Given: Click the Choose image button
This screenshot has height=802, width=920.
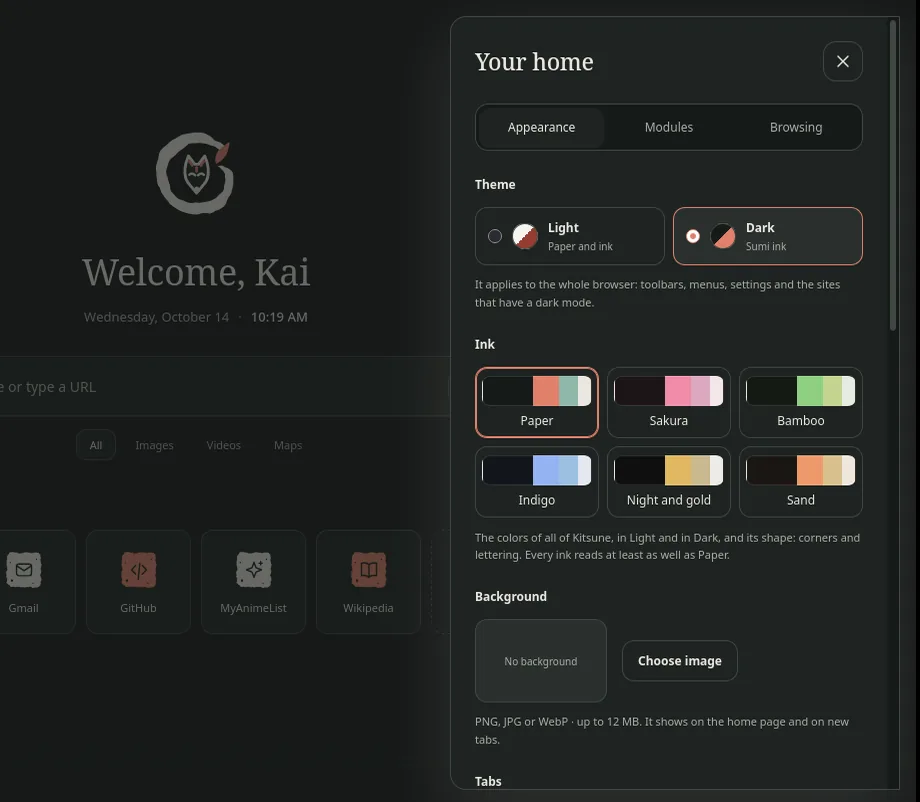Looking at the screenshot, I should (x=679, y=661).
